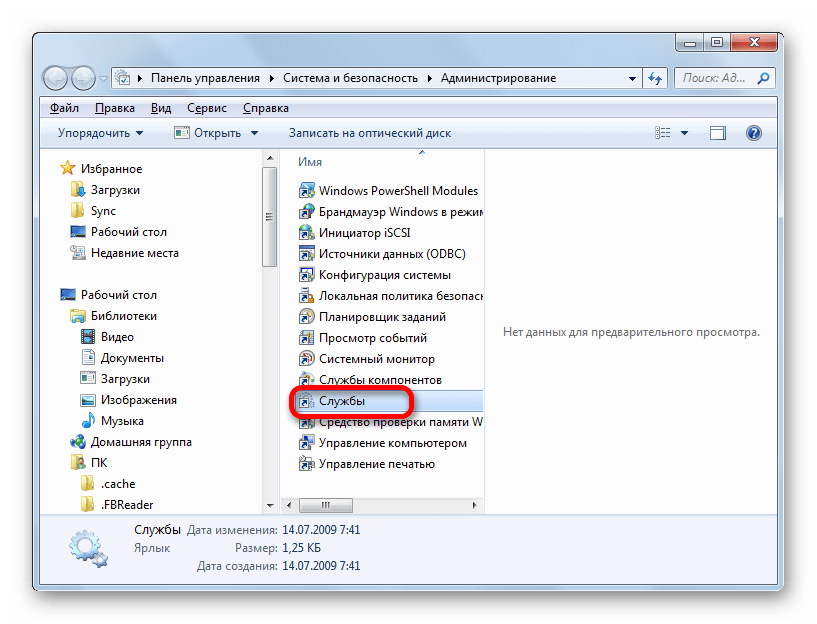The height and width of the screenshot is (624, 817).
Task: Go back with the Back arrow button
Action: pos(56,79)
